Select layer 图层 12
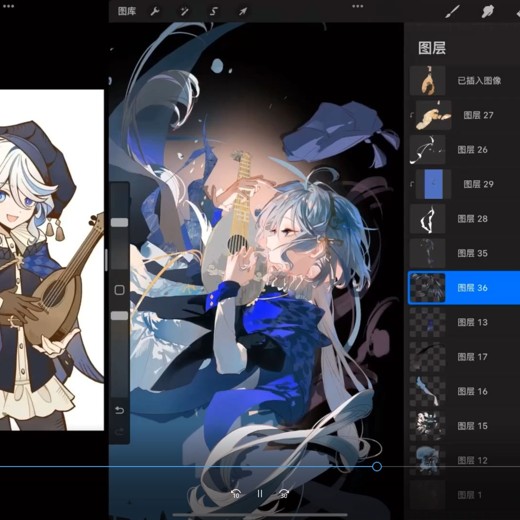 (464, 461)
